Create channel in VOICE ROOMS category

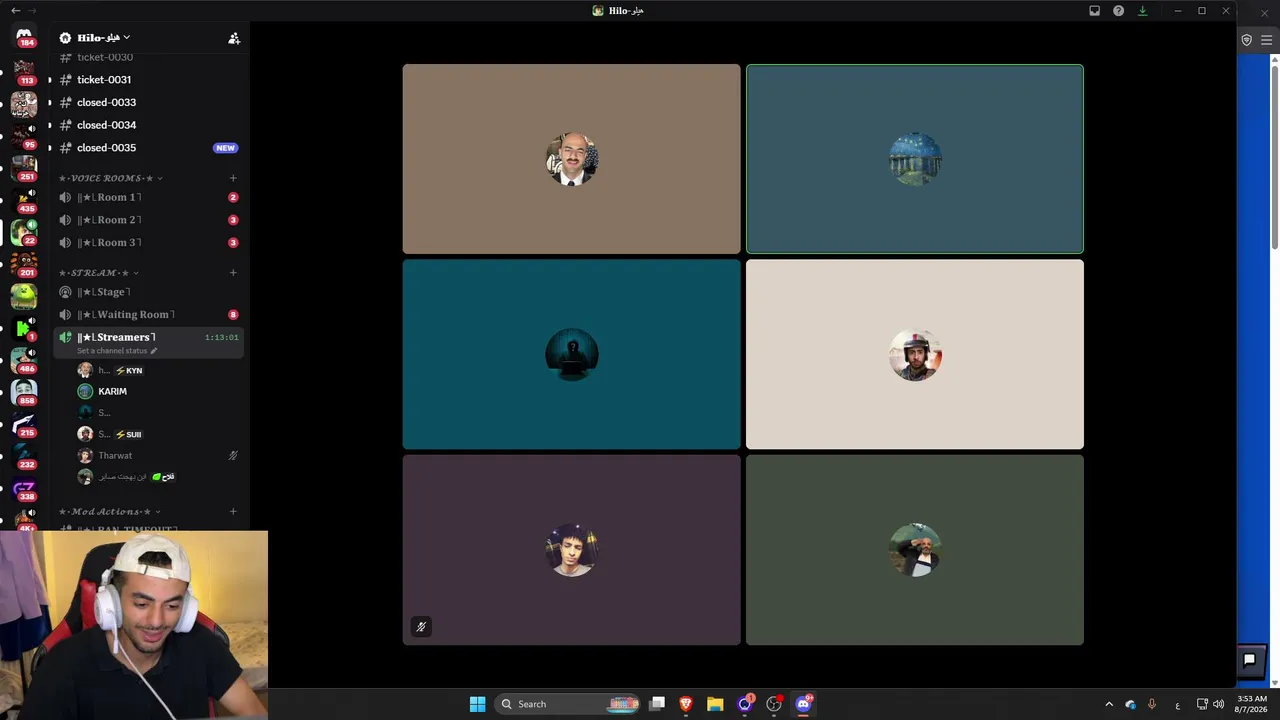tap(233, 178)
